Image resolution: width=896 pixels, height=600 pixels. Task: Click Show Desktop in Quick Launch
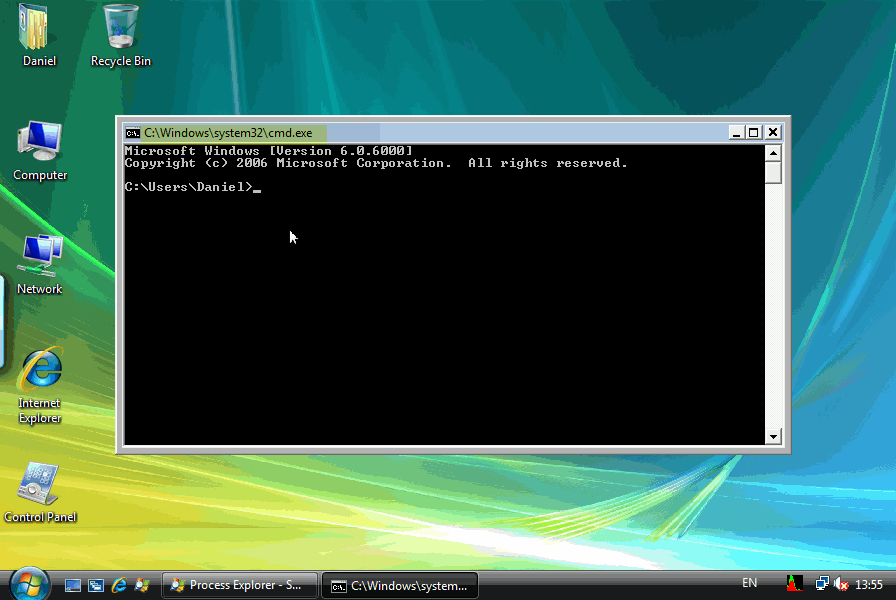click(72, 584)
